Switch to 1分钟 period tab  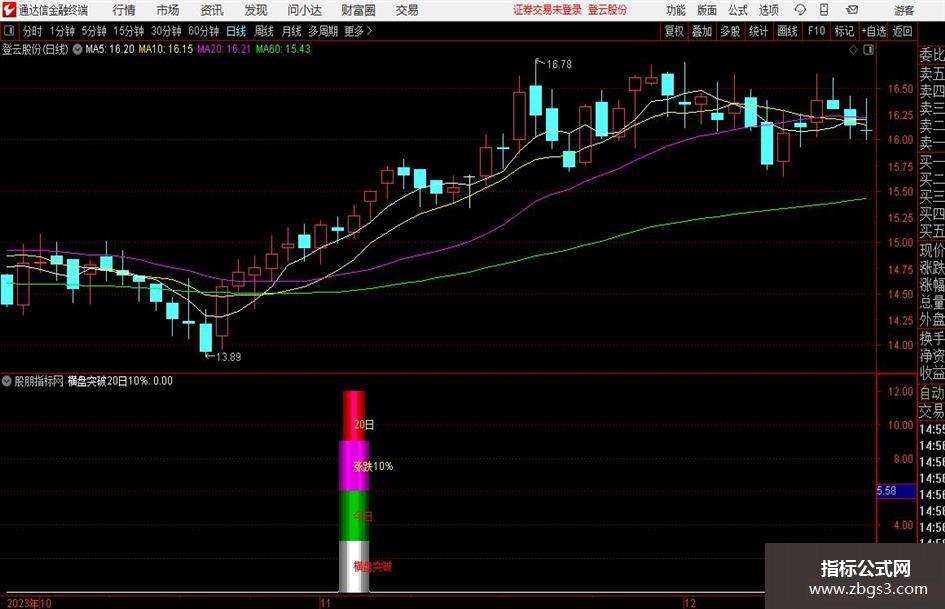point(61,31)
